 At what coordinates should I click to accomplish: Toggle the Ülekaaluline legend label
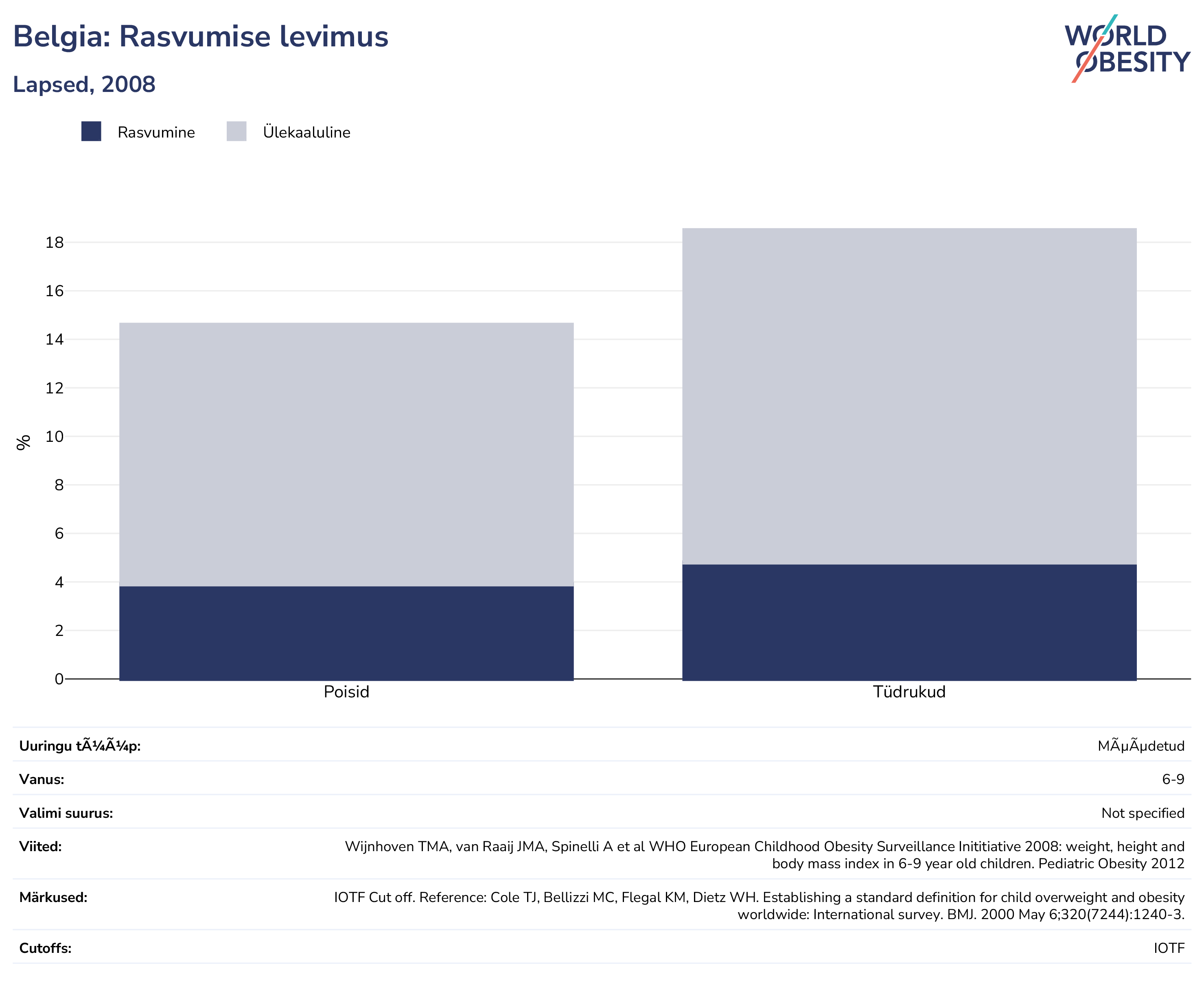(306, 132)
